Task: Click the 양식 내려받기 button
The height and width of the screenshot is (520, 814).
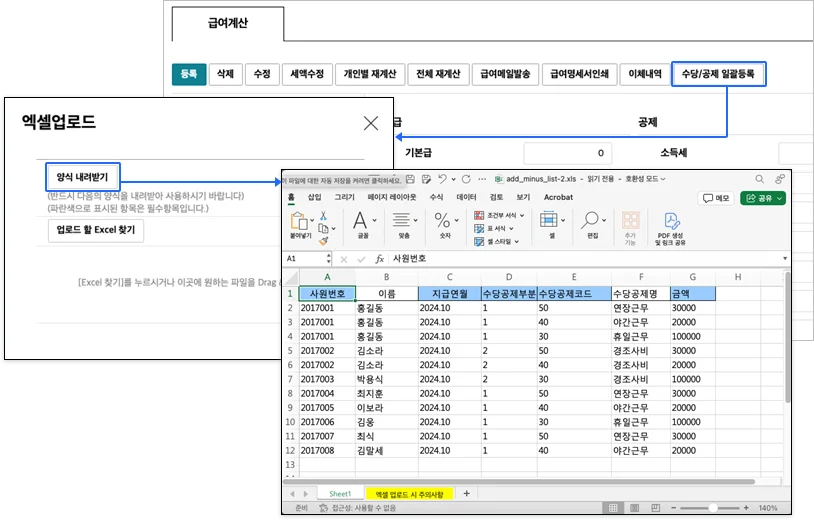Action: click(83, 177)
